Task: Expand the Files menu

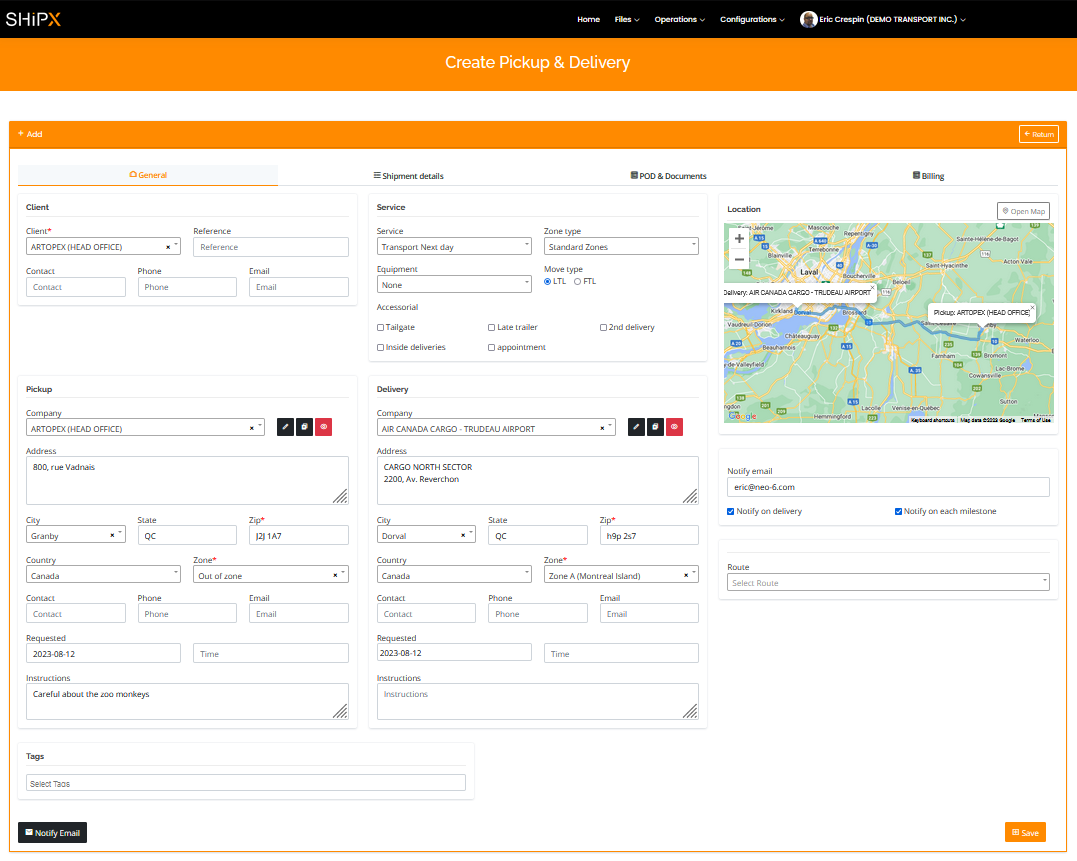Action: (627, 19)
